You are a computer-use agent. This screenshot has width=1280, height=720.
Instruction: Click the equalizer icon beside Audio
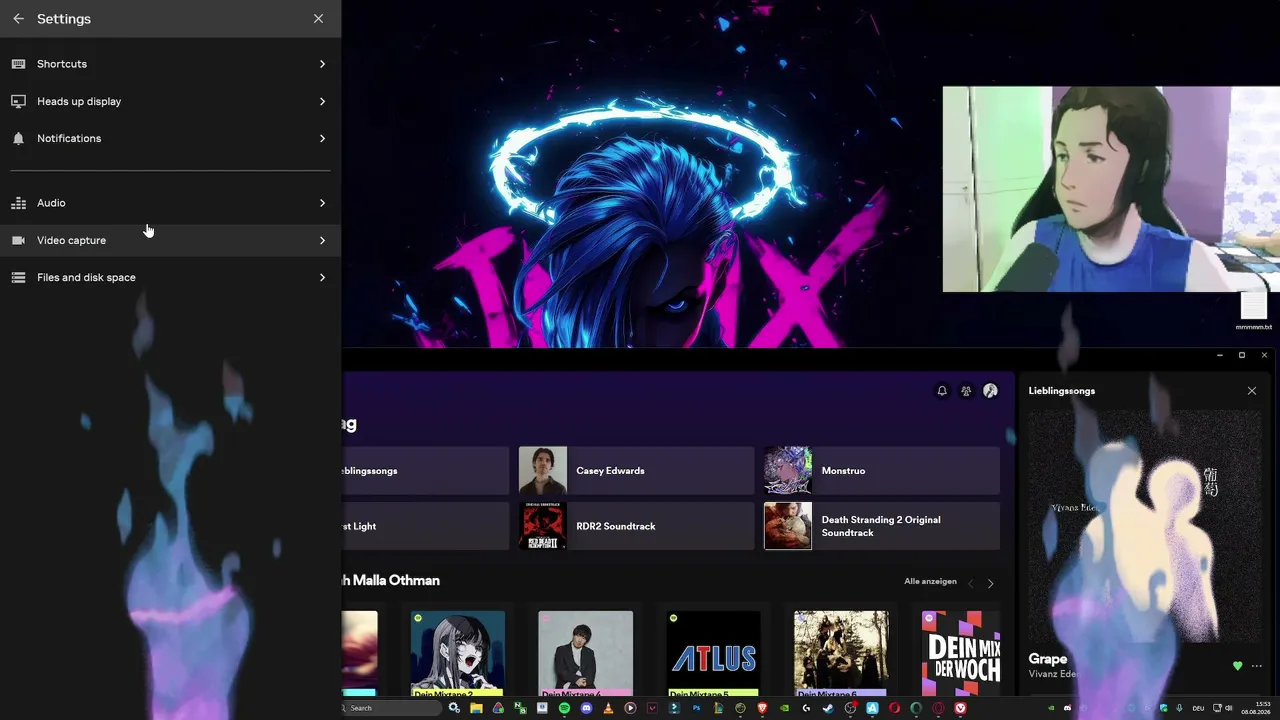pyautogui.click(x=18, y=203)
